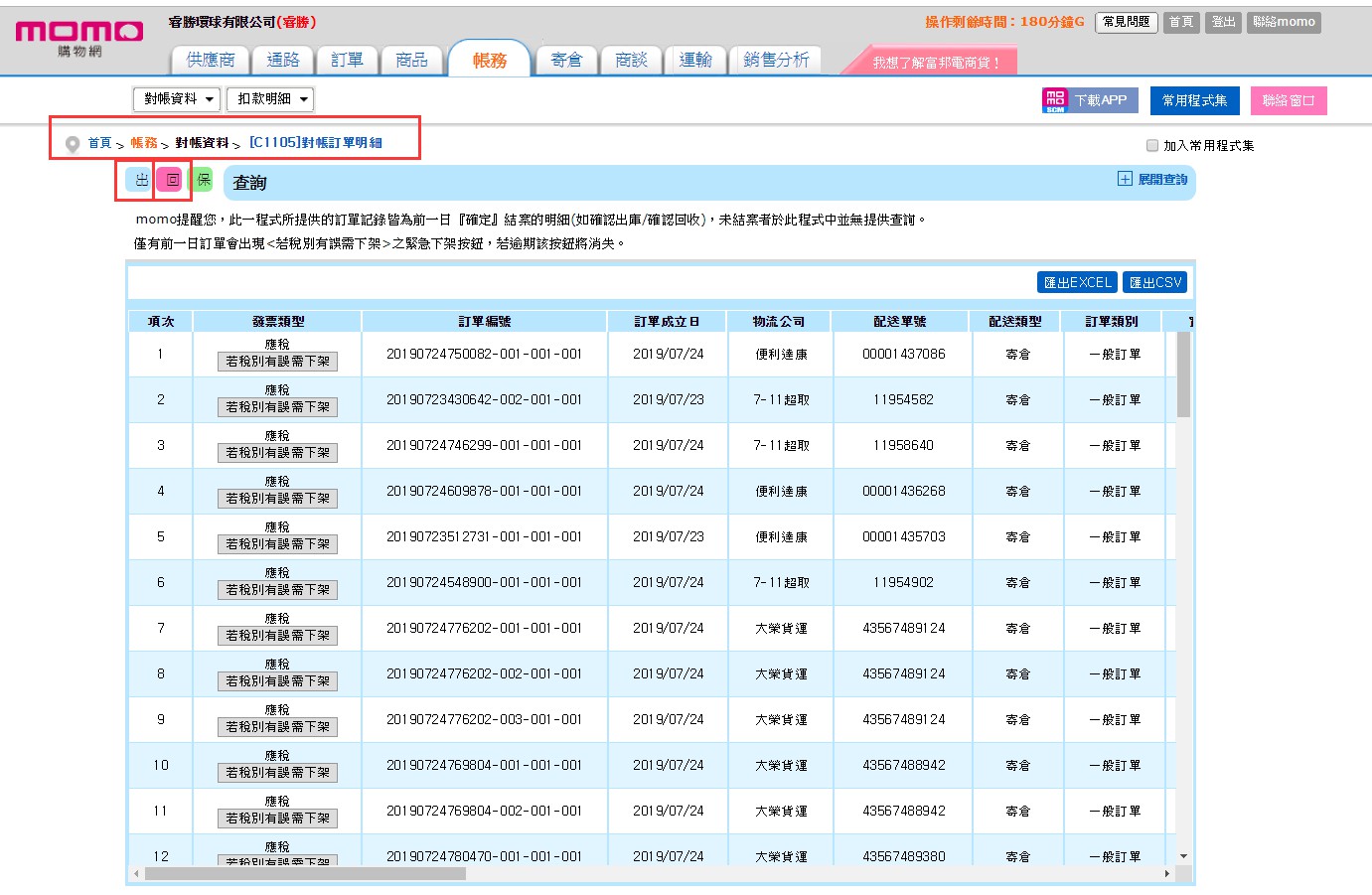Switch to the 銷售分析 tab
The image size is (1372, 895).
click(776, 61)
